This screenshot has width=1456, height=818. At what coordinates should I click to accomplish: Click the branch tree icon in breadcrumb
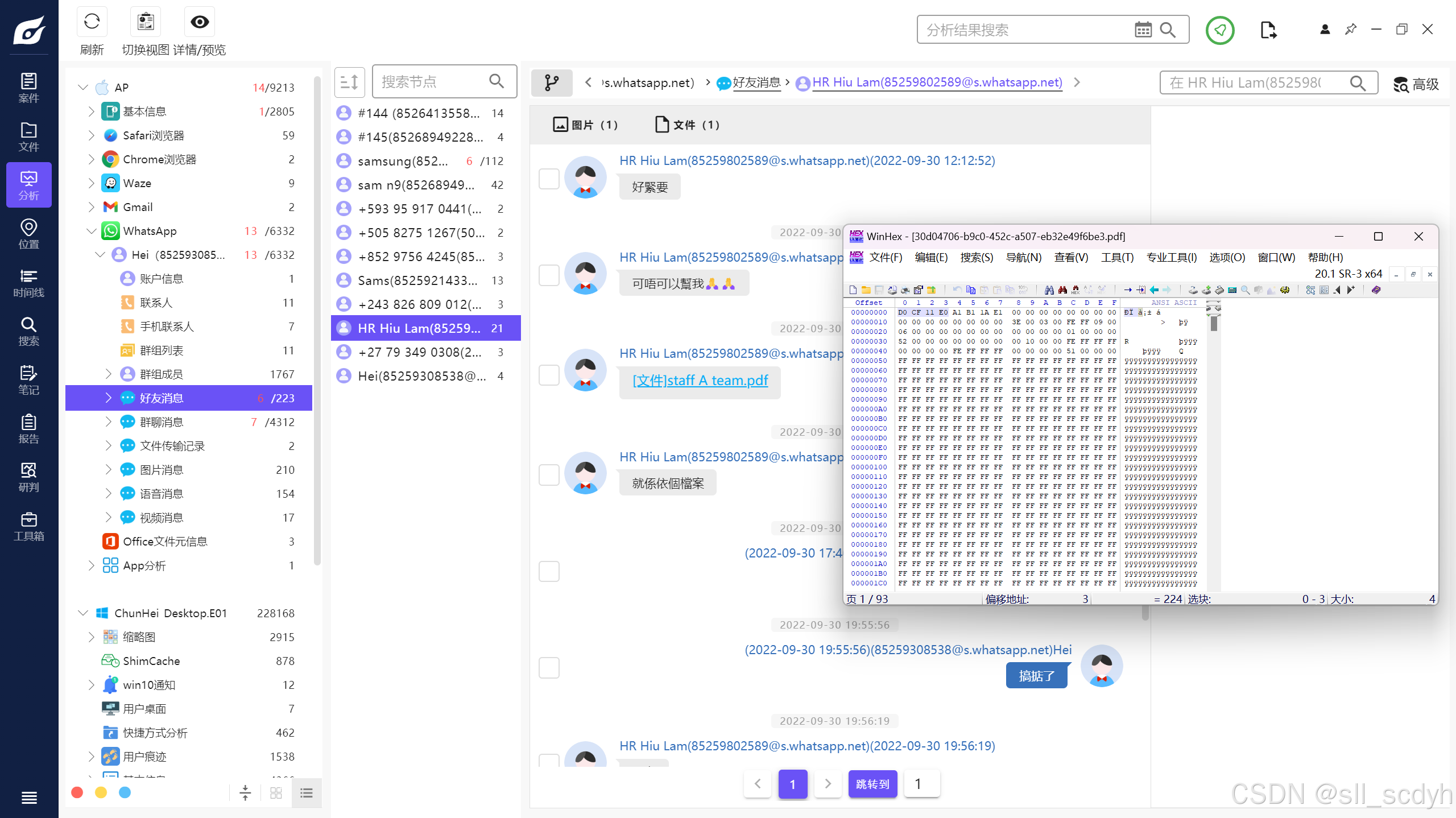click(x=551, y=82)
